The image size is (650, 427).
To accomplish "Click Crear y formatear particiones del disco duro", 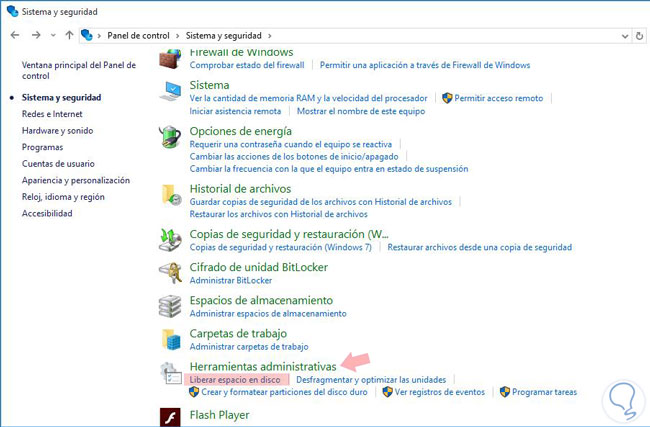I will click(x=284, y=392).
